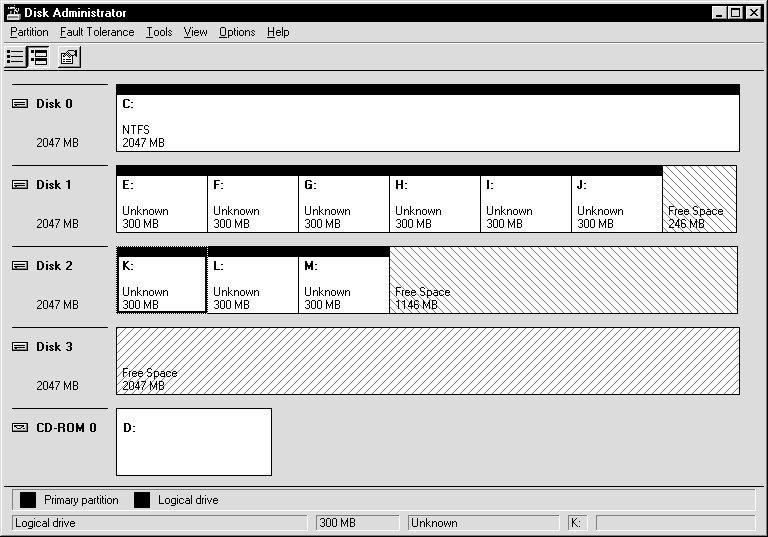The height and width of the screenshot is (537, 768).
Task: Open the View menu
Action: (x=195, y=32)
